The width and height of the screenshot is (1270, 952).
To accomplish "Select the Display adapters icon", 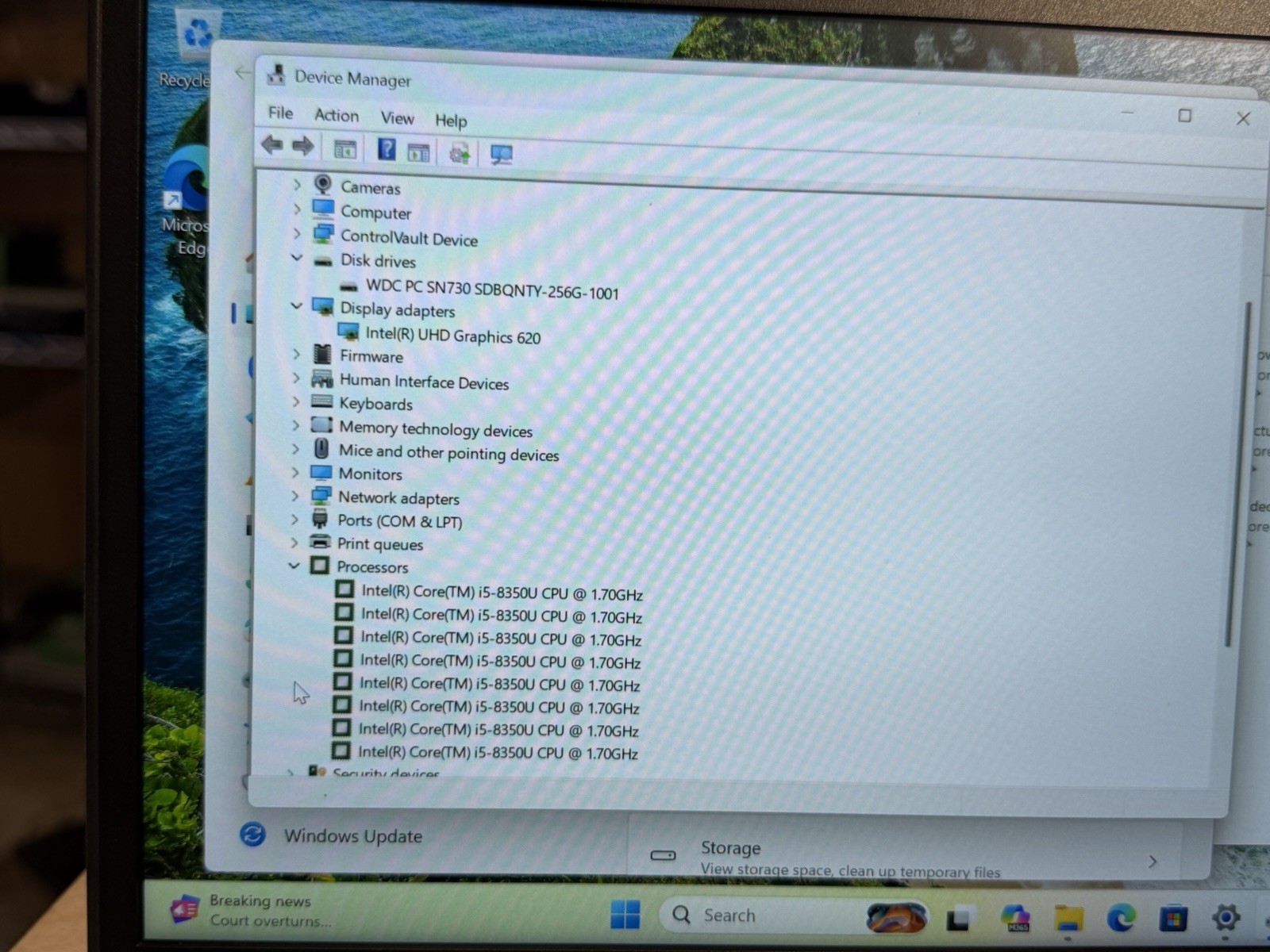I will (323, 307).
